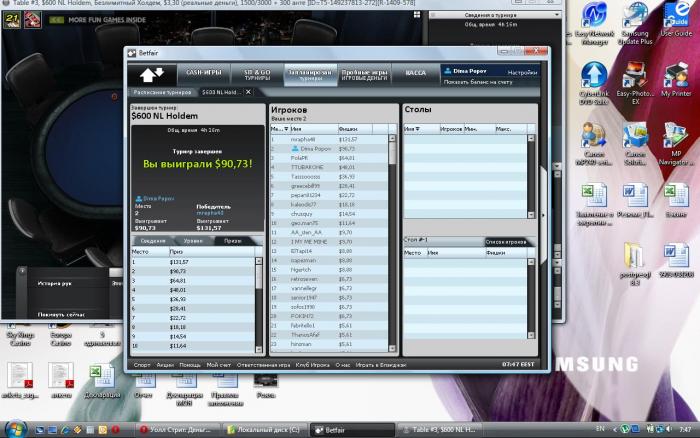Open Samsung Update Plus desktop icon
This screenshot has height=438, width=700.
coord(635,25)
